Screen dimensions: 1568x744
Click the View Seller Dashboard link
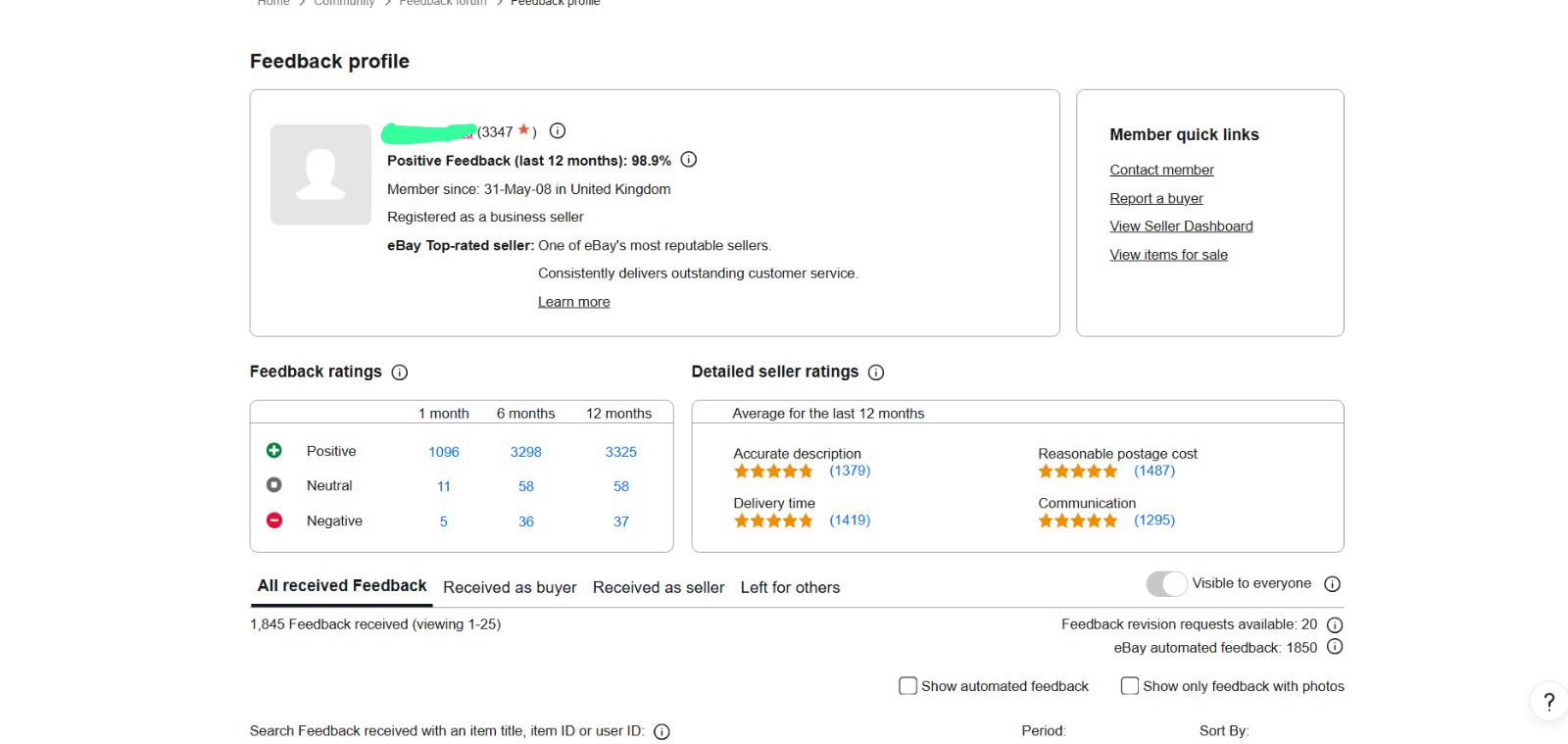(x=1181, y=226)
